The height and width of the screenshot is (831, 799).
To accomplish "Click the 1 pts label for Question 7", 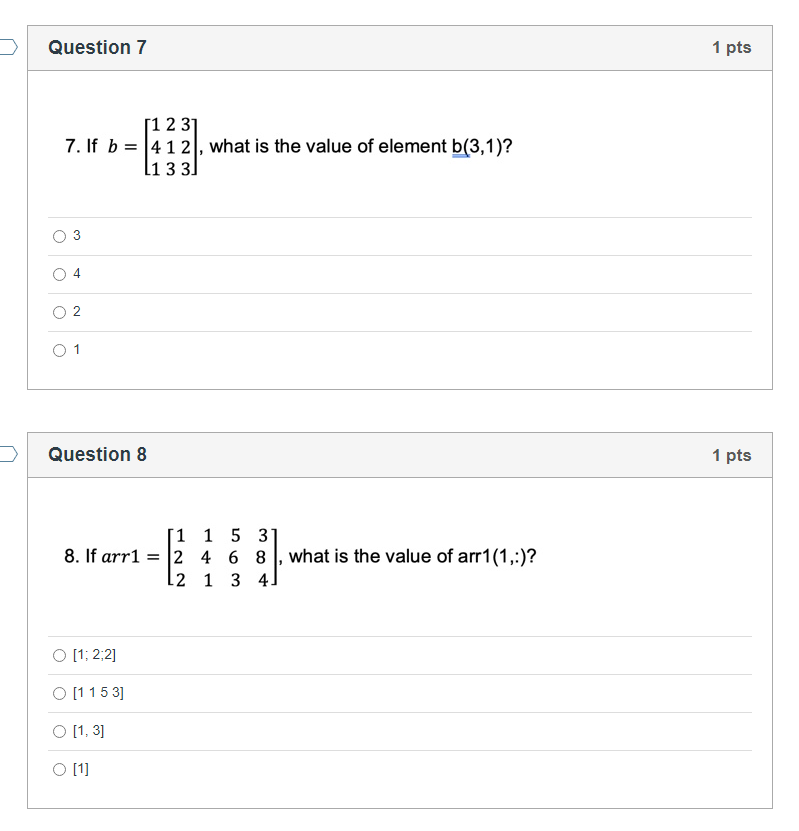I will (733, 47).
